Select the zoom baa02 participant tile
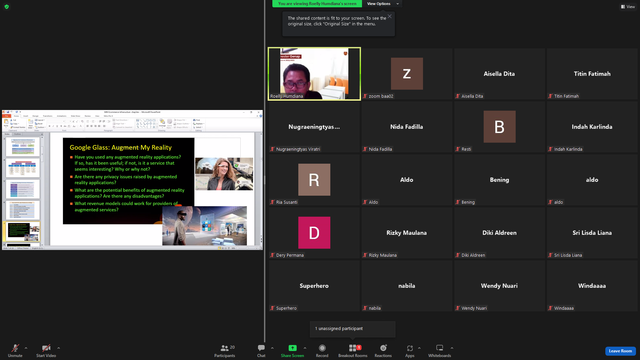This screenshot has height=360, width=640. 407,74
